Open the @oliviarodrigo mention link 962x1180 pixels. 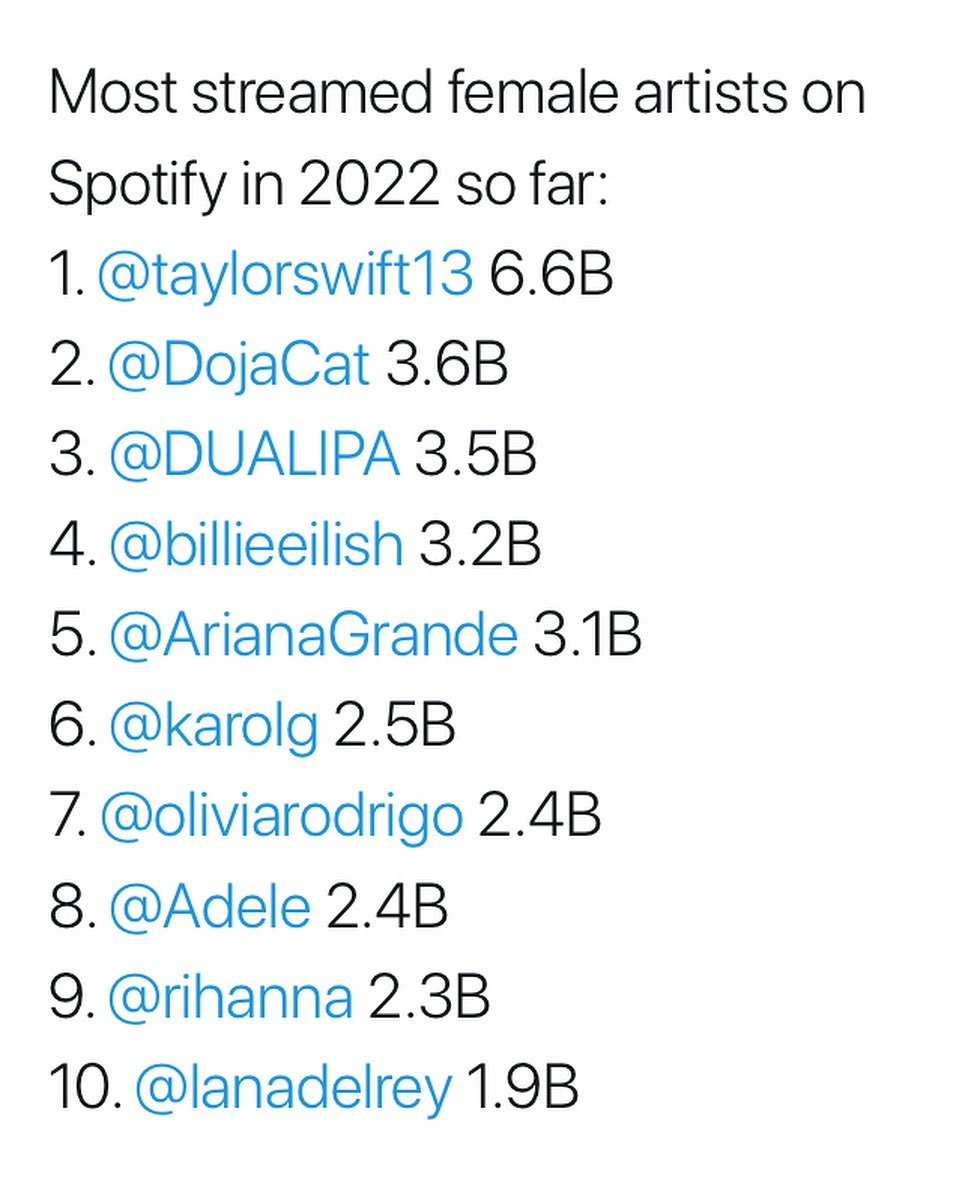pyautogui.click(x=281, y=817)
